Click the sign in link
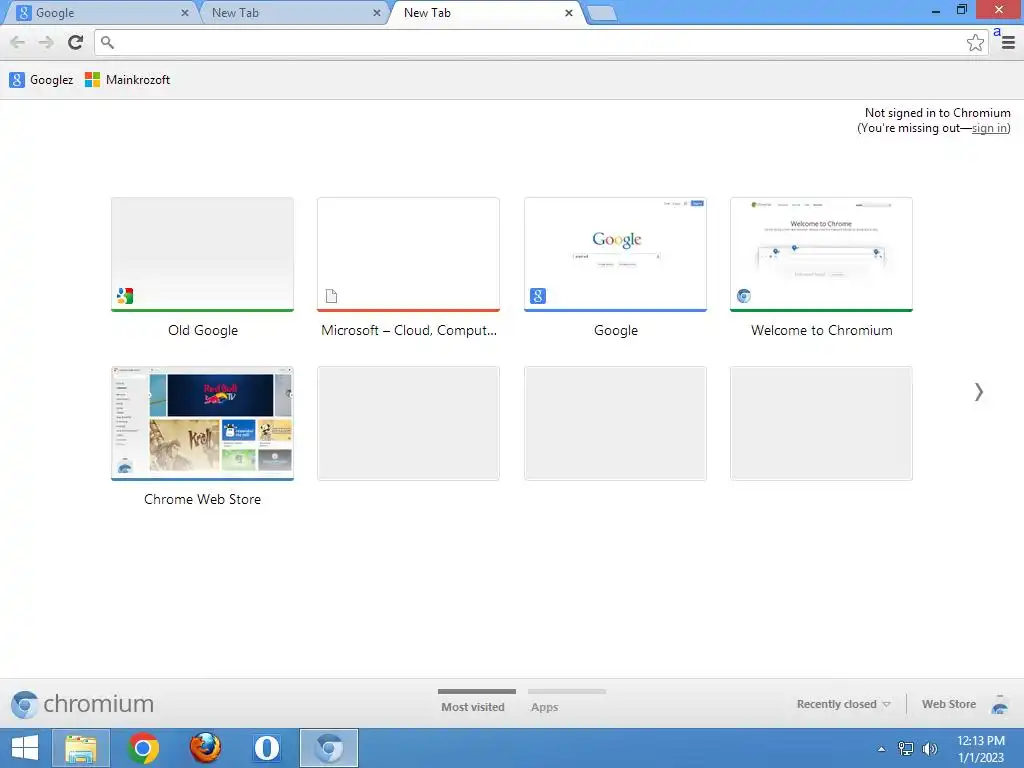 (989, 128)
